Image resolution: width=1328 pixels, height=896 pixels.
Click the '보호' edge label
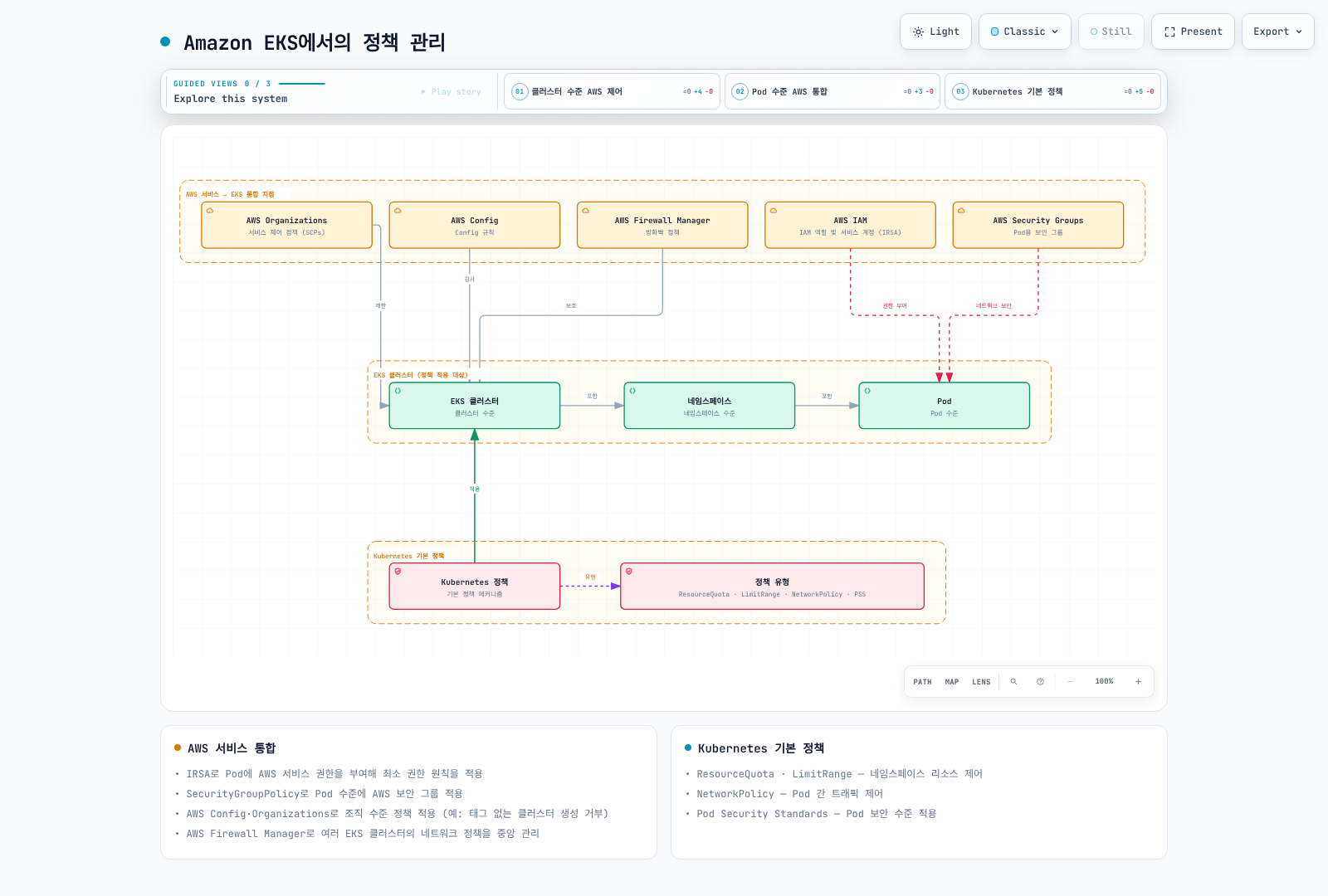click(x=571, y=306)
